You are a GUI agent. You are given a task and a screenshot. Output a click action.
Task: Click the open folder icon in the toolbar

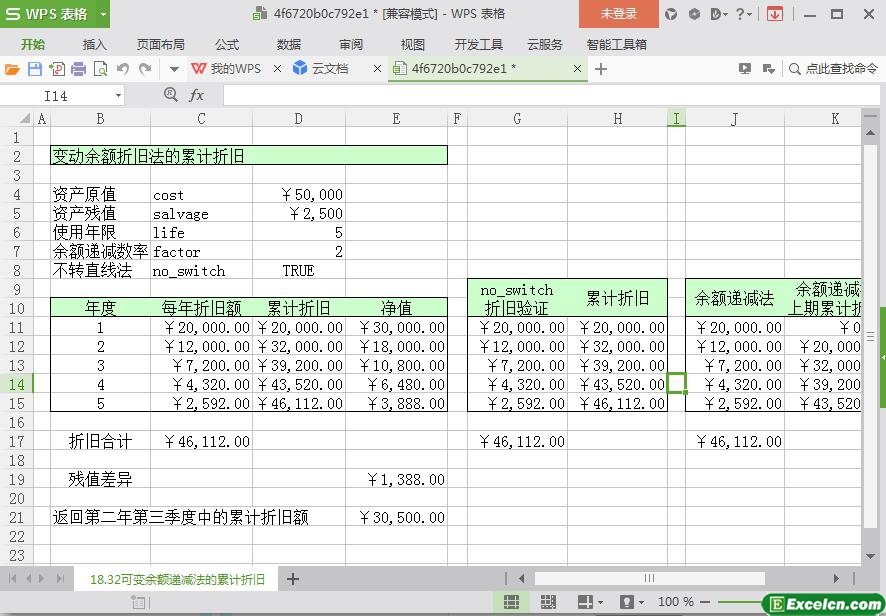pos(12,69)
